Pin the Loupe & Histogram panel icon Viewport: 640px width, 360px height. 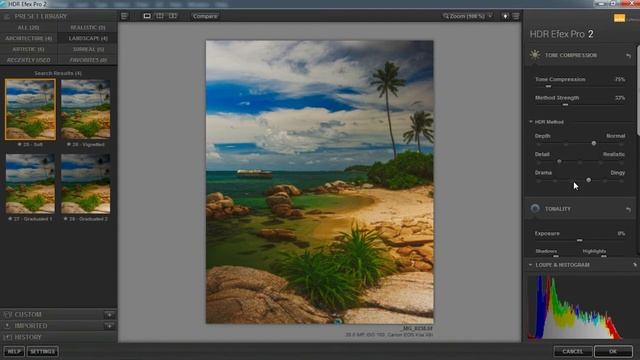pos(635,265)
